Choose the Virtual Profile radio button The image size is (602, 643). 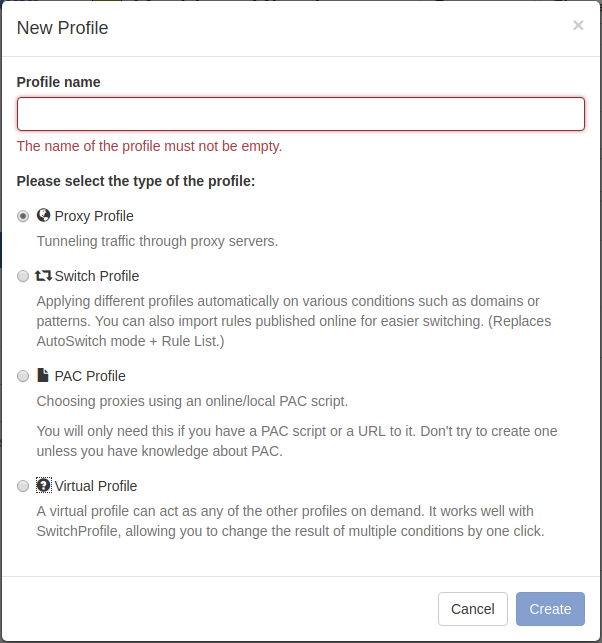[23, 486]
